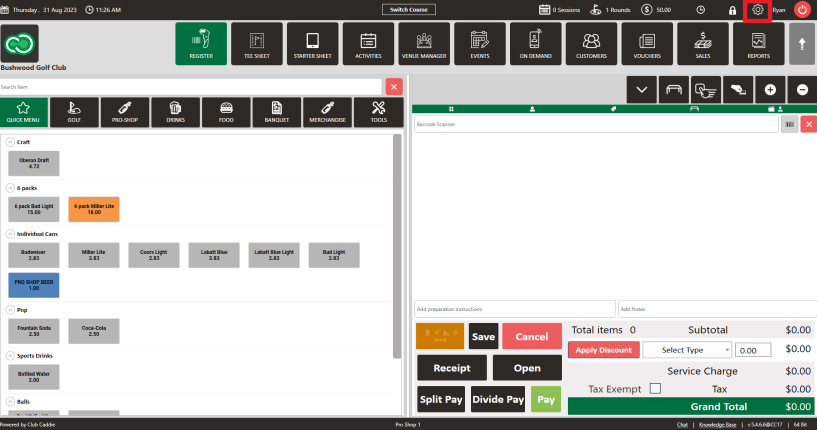The height and width of the screenshot is (430, 817).
Task: Click the Search Item field
Action: [191, 87]
